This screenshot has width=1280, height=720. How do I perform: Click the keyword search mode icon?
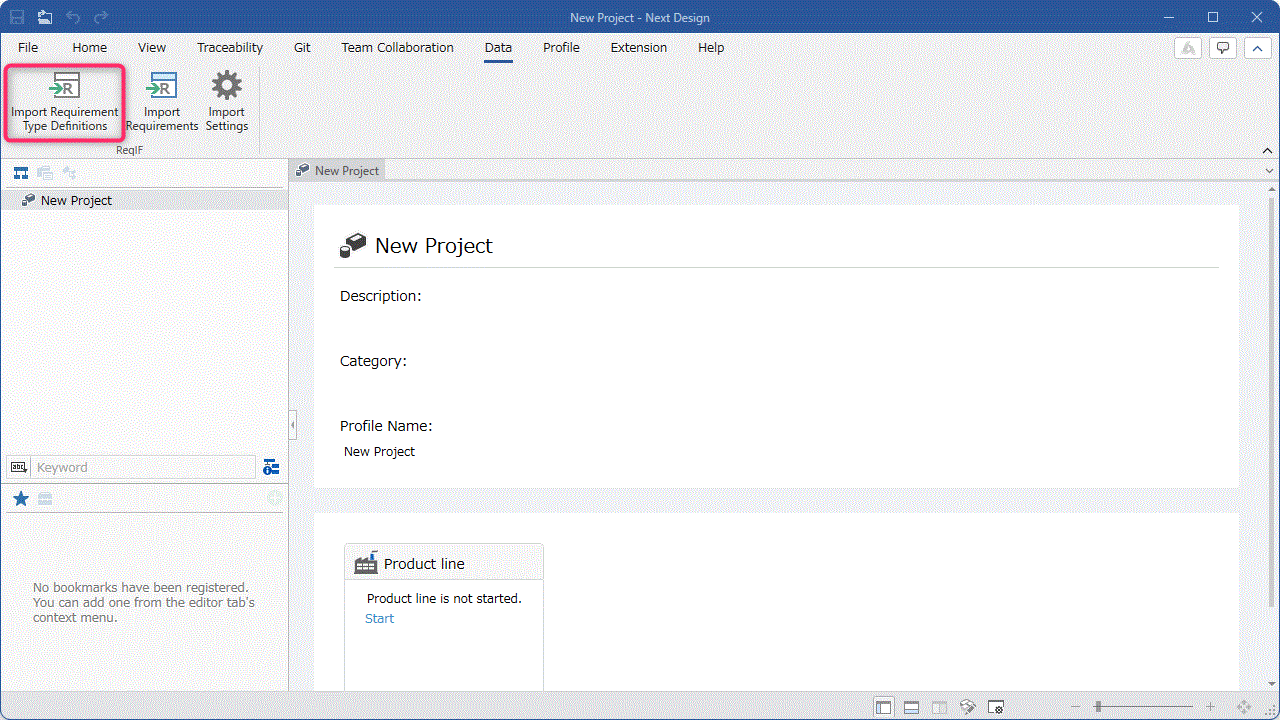click(x=19, y=467)
